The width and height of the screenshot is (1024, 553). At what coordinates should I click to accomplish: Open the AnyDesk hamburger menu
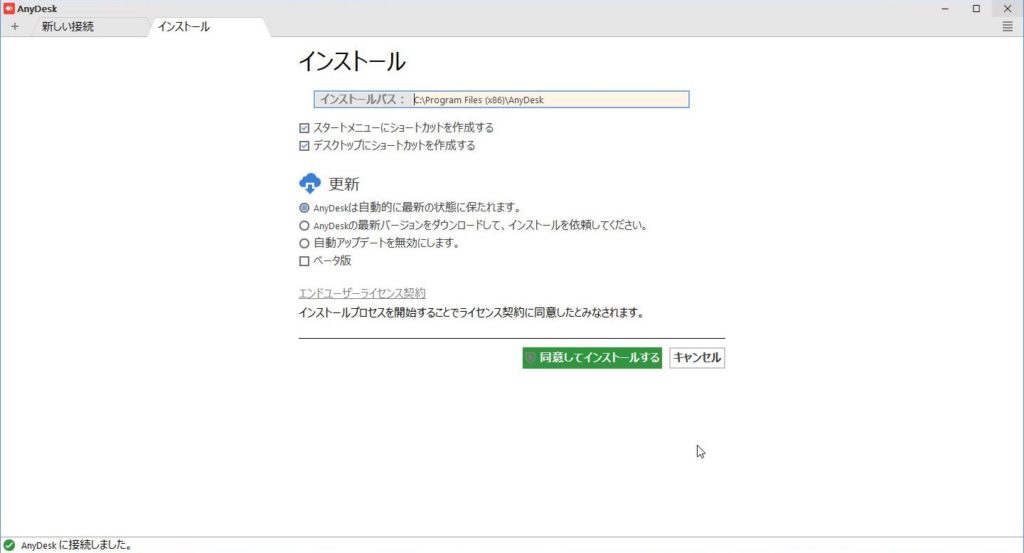1007,27
